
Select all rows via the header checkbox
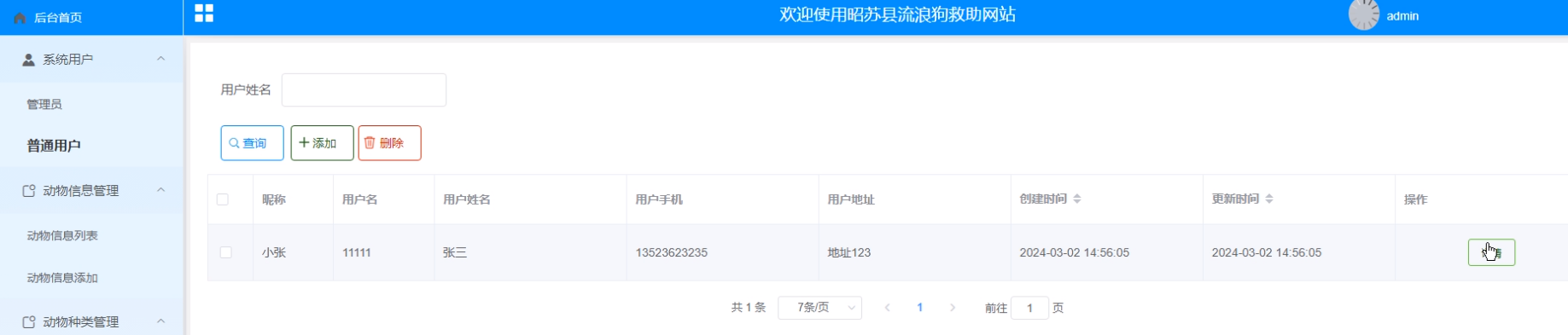[223, 199]
